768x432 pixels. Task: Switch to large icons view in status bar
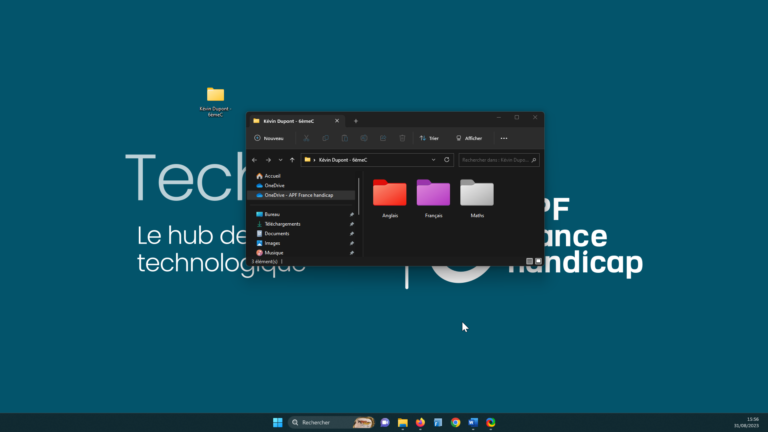click(538, 261)
